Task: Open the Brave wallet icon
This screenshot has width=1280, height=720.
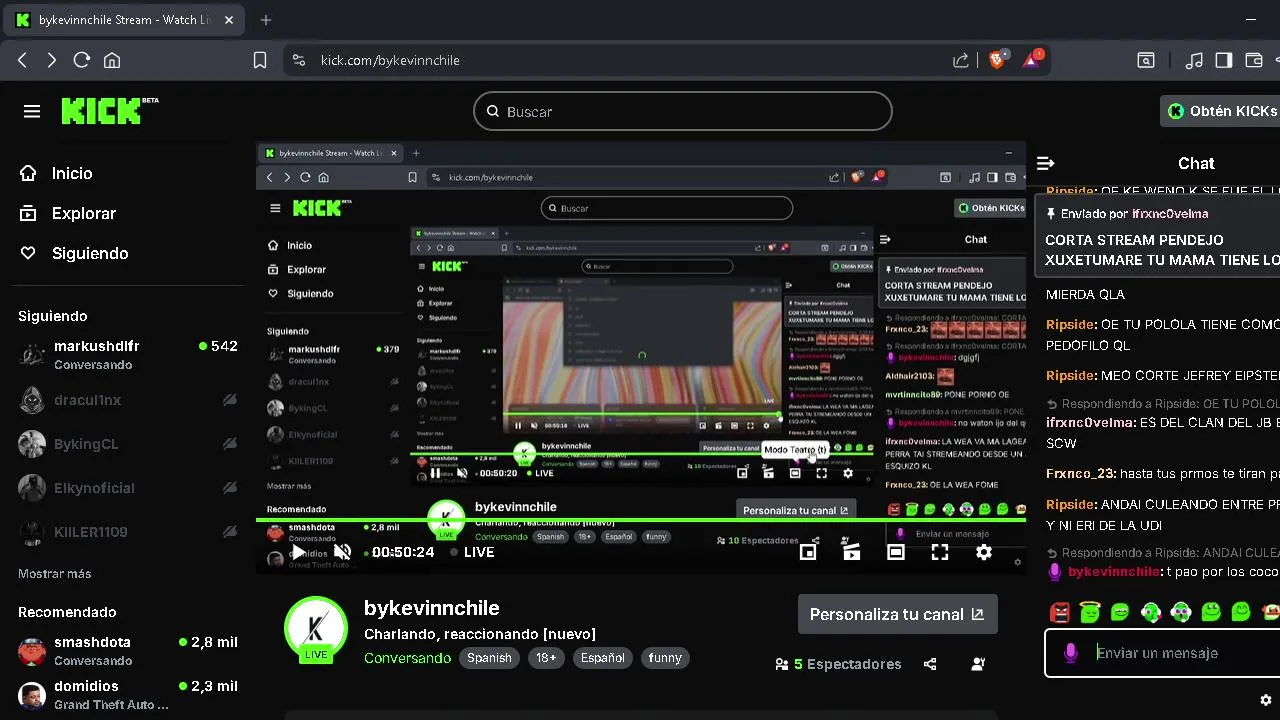Action: click(1253, 60)
